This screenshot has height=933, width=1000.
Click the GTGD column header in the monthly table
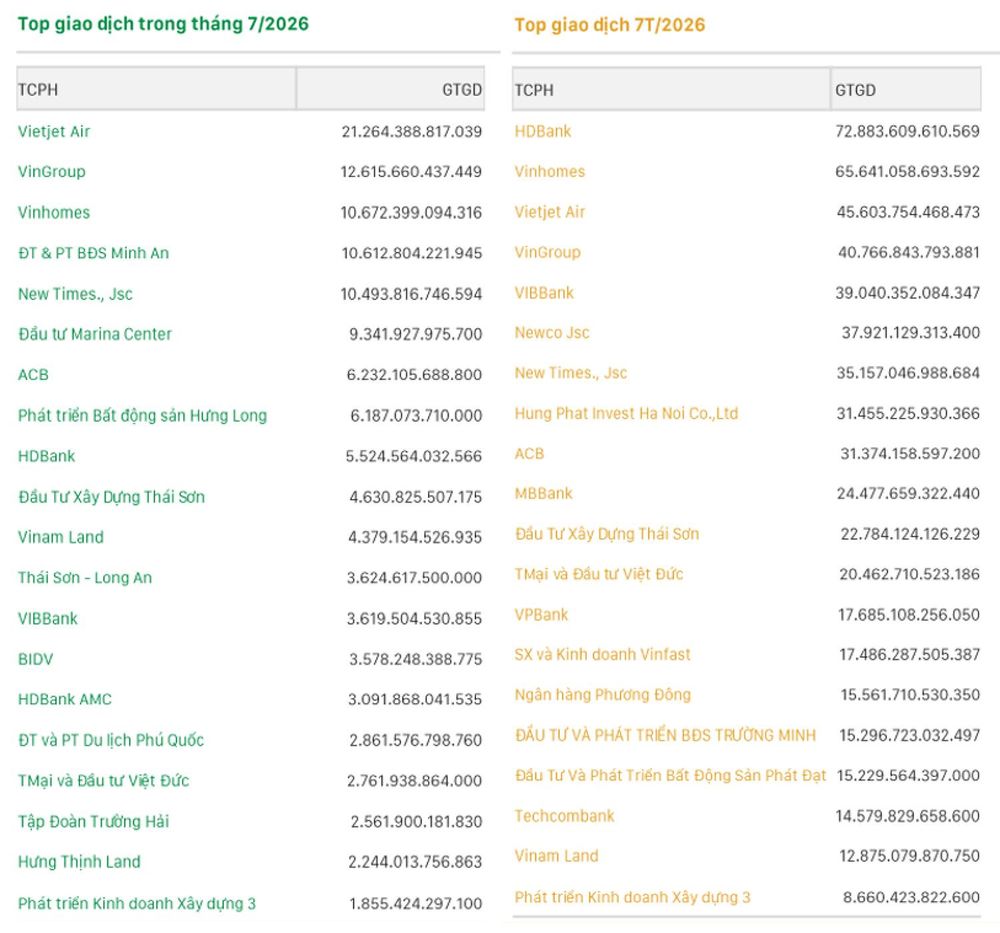point(390,89)
